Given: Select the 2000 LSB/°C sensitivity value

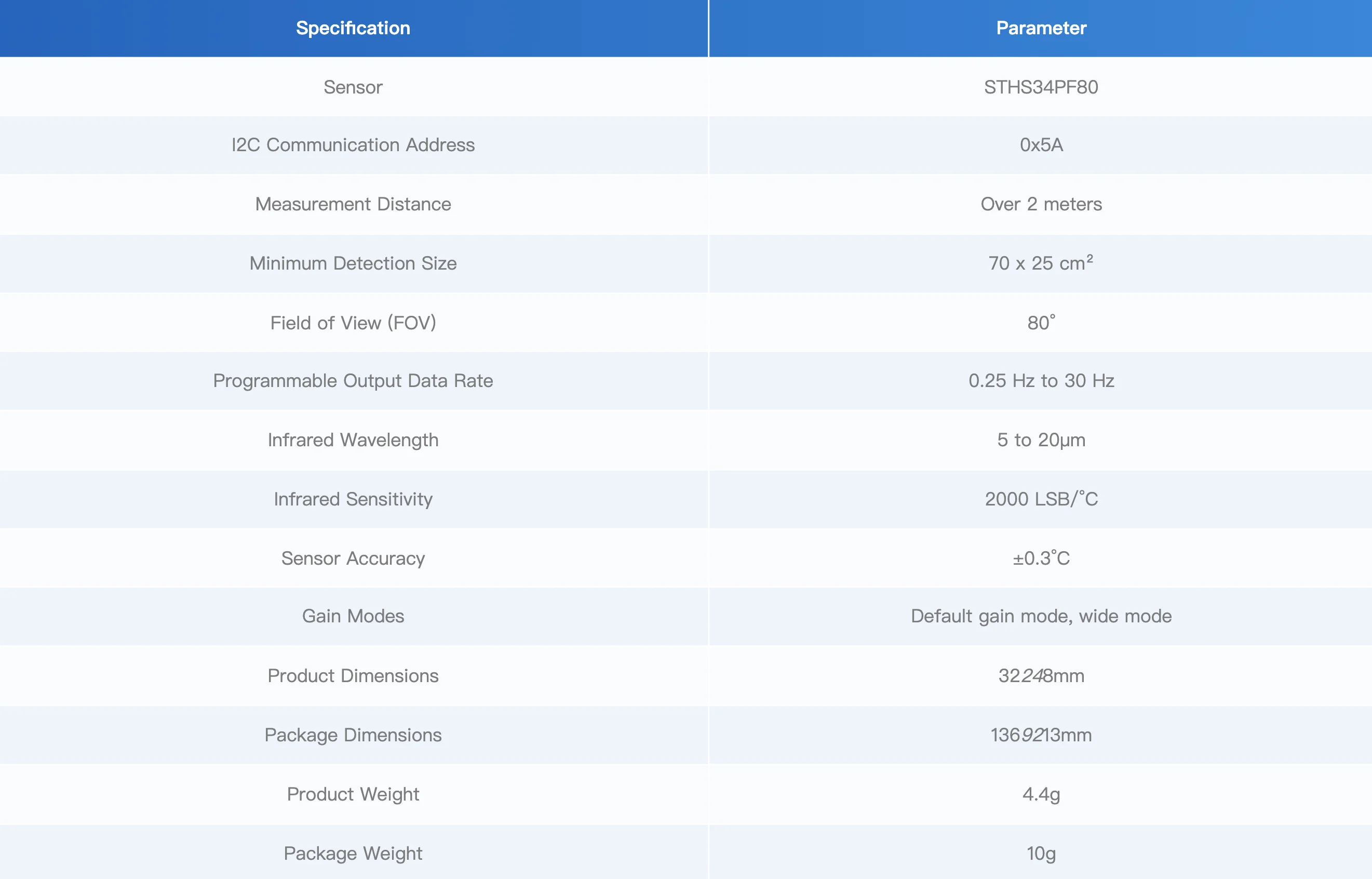Looking at the screenshot, I should [x=1041, y=499].
